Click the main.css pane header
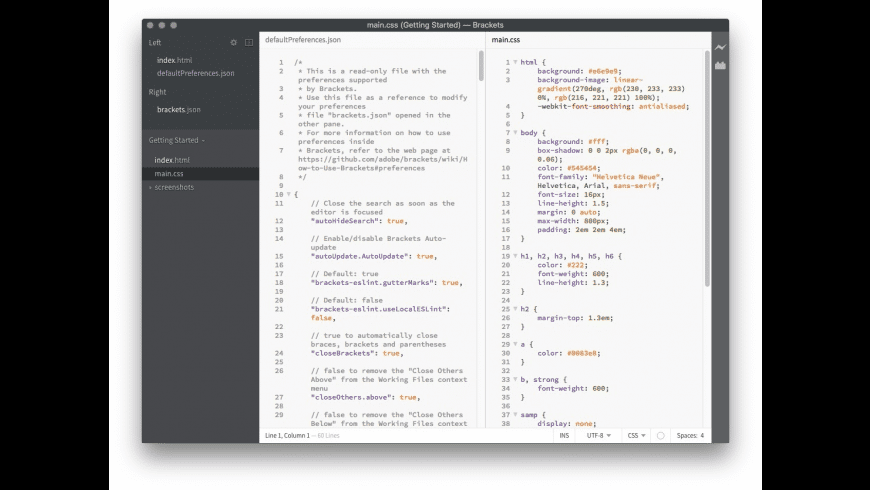The height and width of the screenshot is (490, 870). pyautogui.click(x=505, y=40)
